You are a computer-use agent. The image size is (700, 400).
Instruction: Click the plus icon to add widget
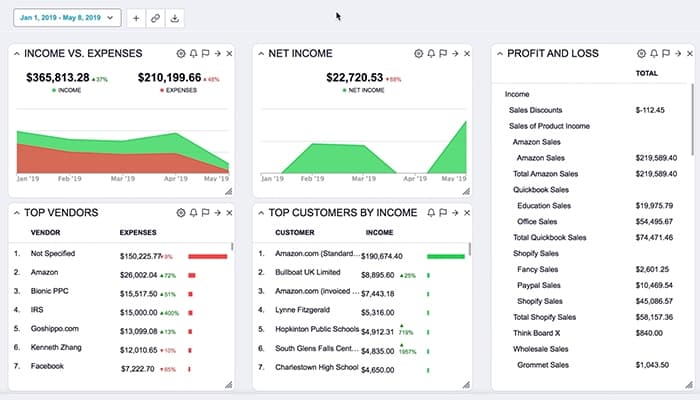[x=137, y=18]
